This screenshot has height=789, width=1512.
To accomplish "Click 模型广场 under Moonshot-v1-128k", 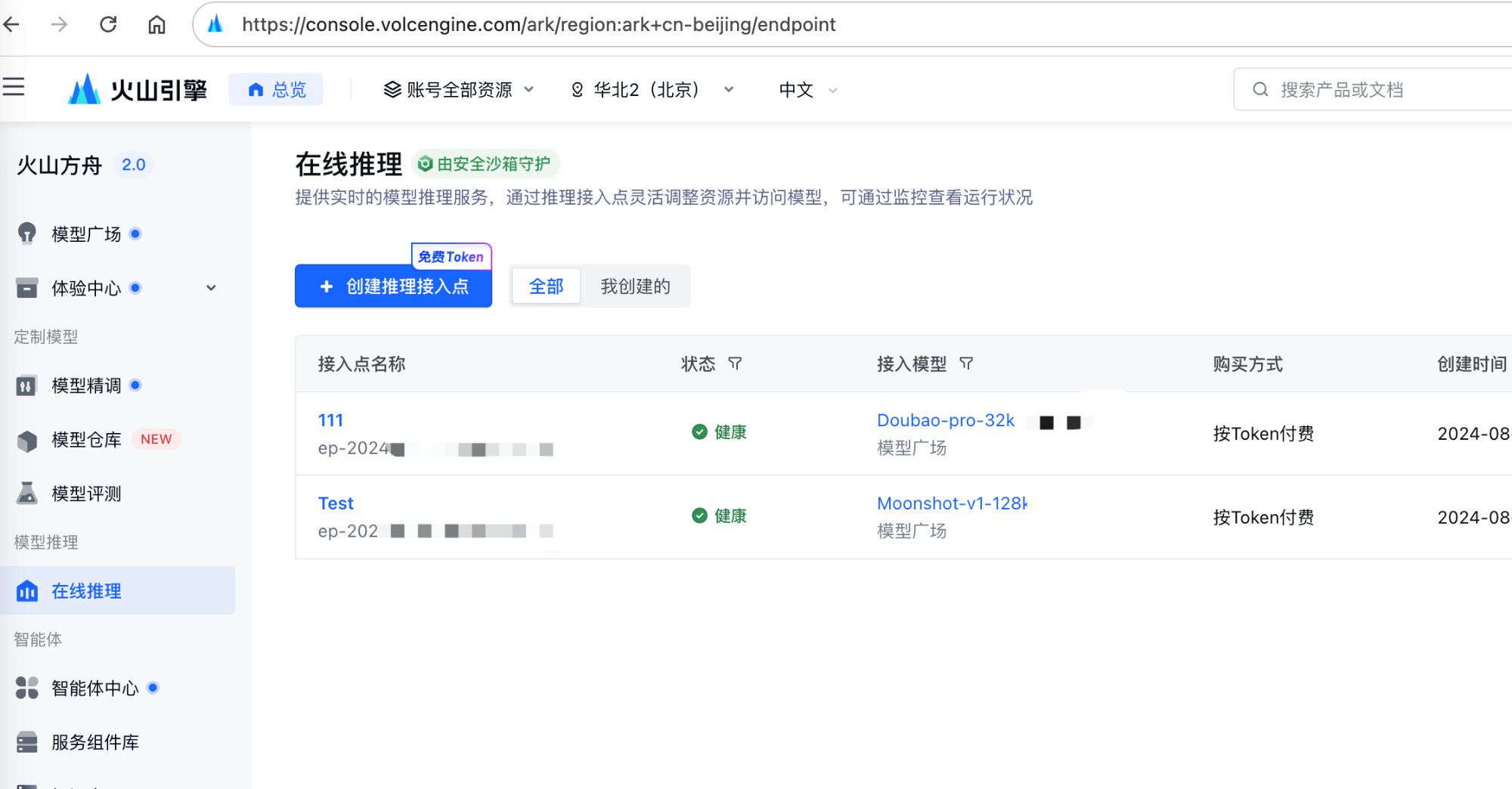I will [912, 531].
